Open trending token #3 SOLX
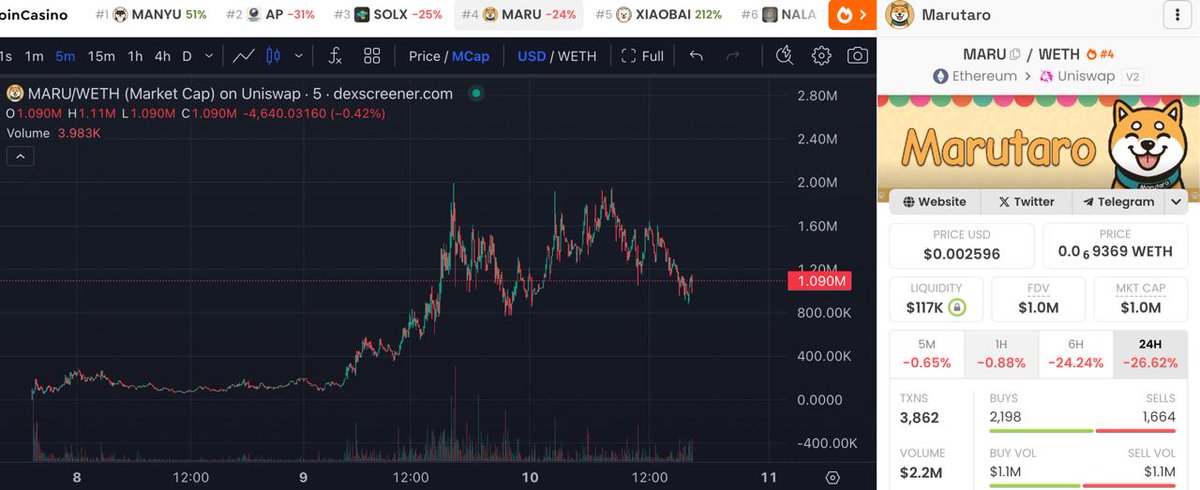 (x=388, y=15)
